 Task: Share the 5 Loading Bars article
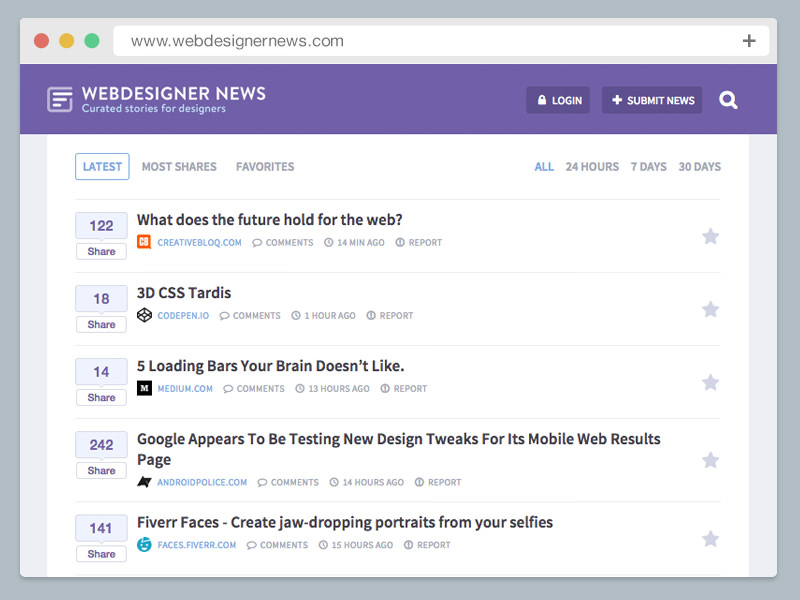pos(100,397)
